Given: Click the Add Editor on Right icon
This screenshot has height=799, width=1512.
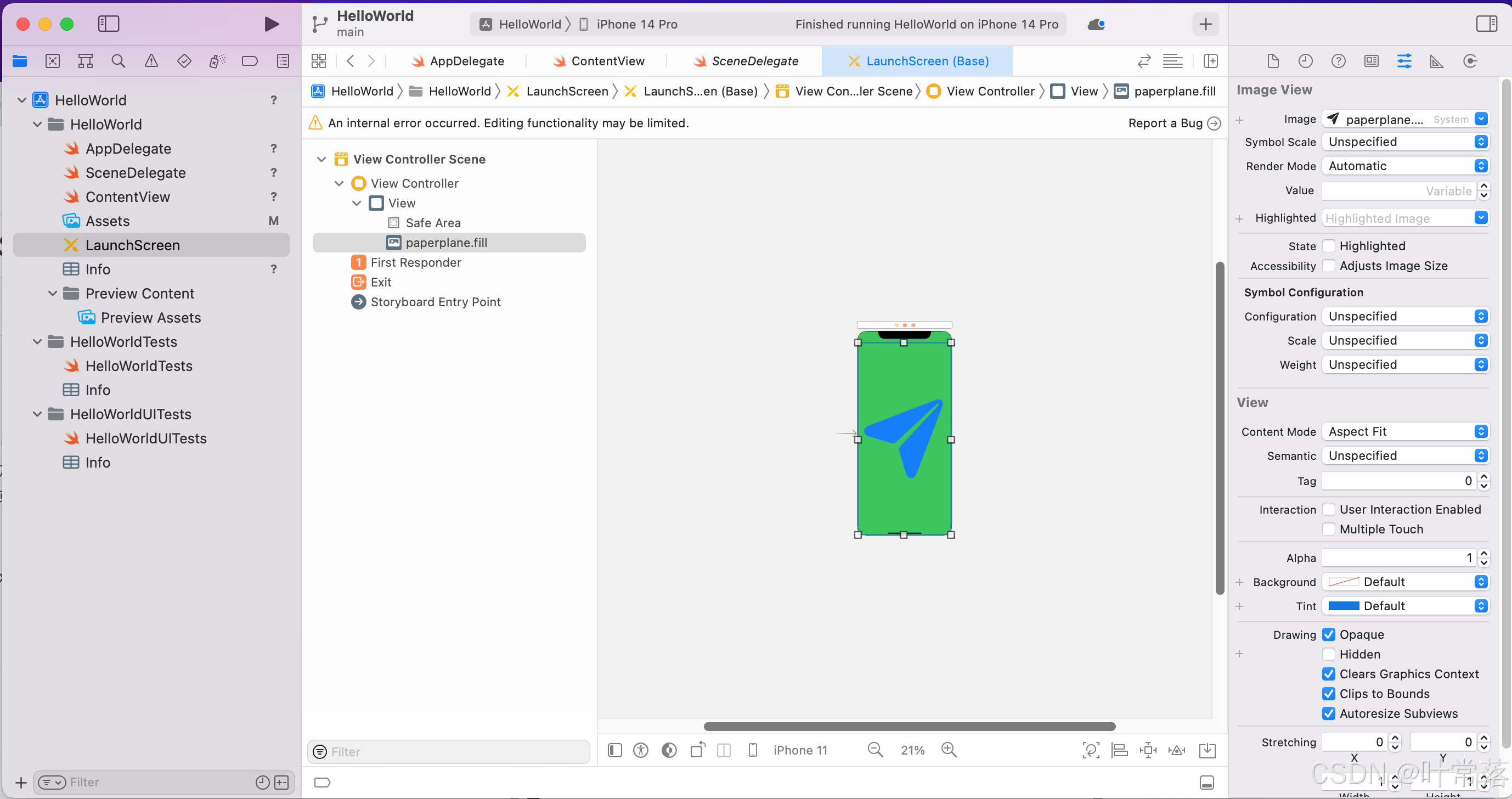Looking at the screenshot, I should (1210, 61).
